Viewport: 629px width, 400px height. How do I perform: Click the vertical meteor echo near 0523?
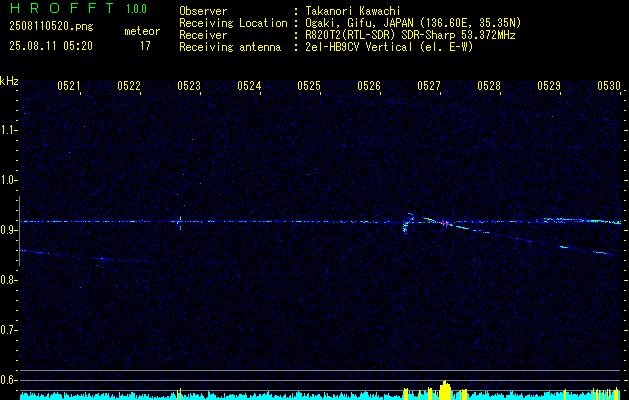tap(180, 223)
